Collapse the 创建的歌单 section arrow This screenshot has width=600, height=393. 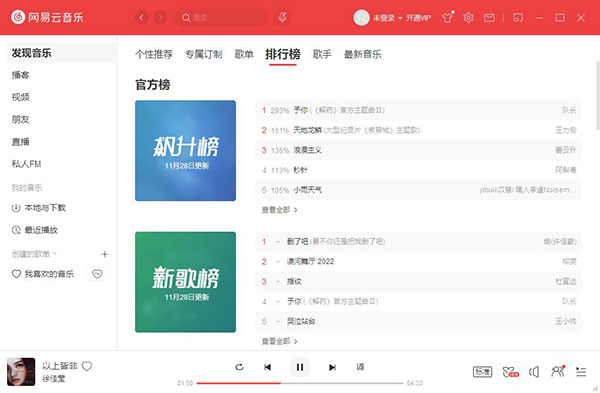click(x=55, y=254)
